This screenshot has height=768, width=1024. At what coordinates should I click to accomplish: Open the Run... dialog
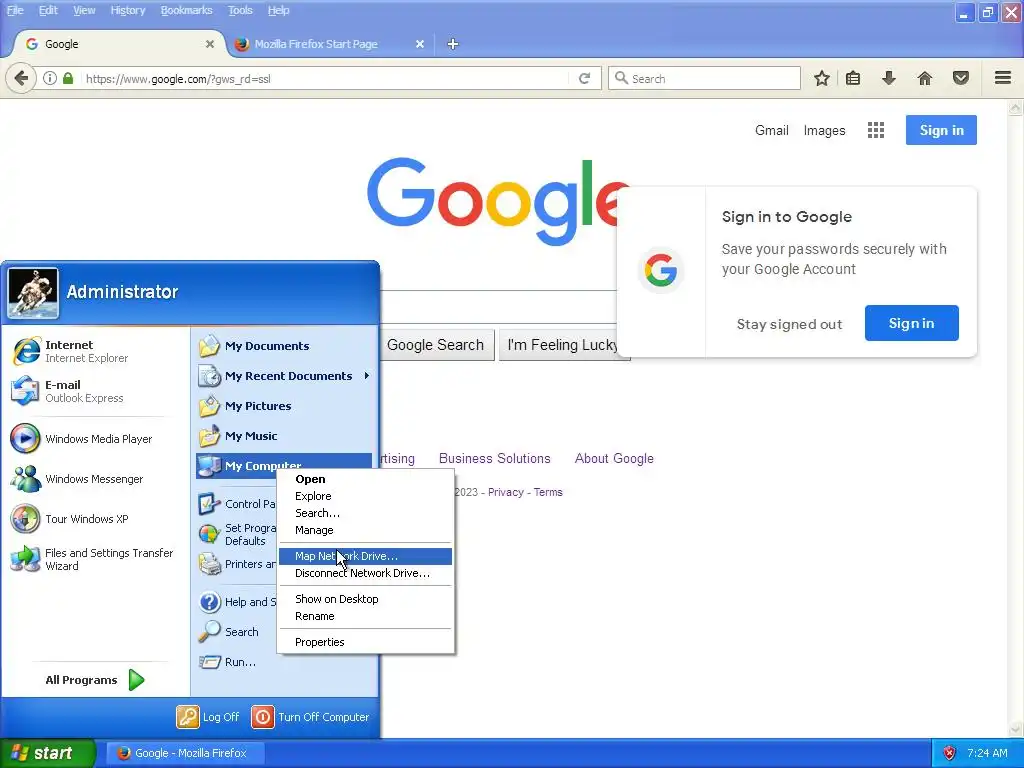236,662
